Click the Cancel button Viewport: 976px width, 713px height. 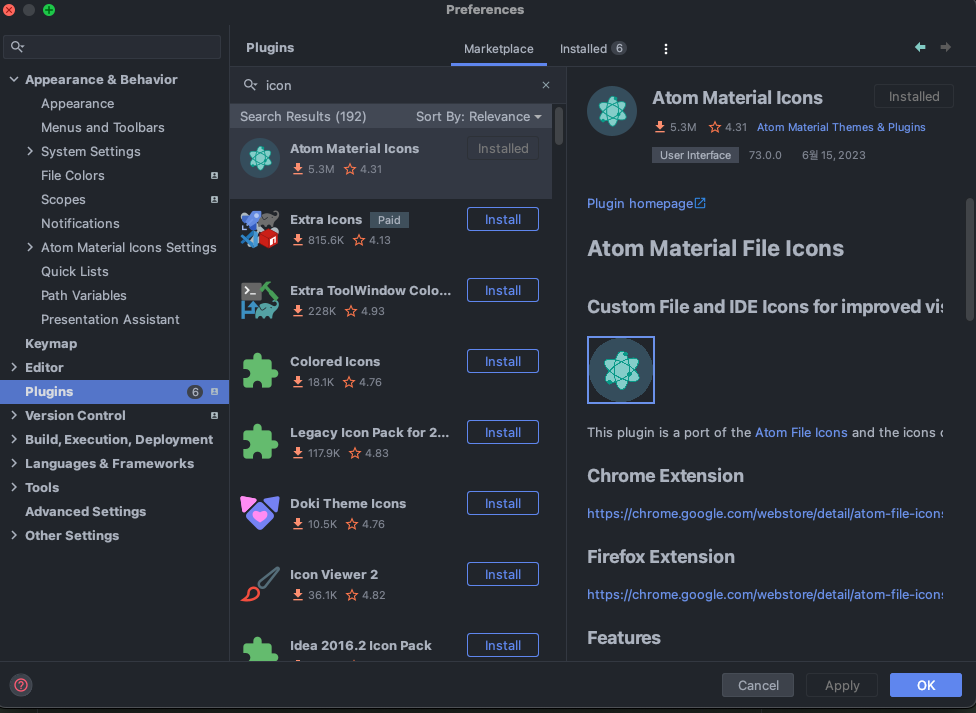pyautogui.click(x=758, y=685)
